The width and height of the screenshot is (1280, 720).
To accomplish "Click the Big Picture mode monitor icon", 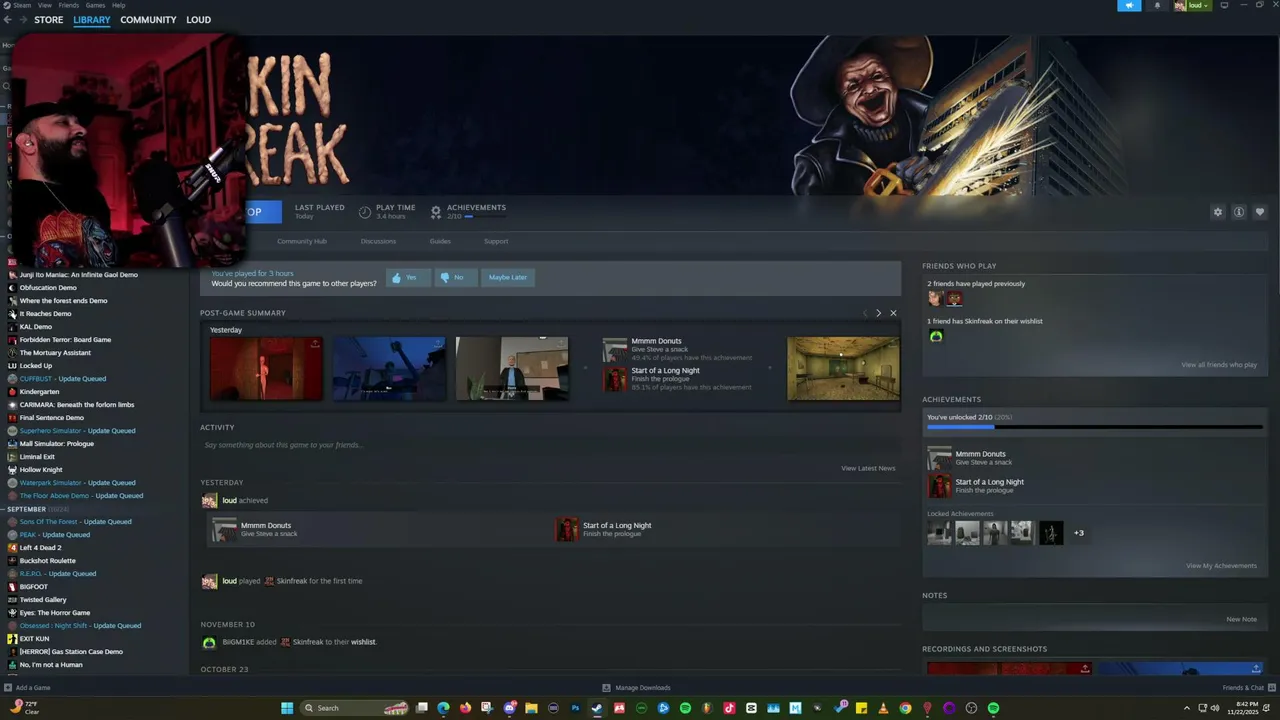I will point(1224,5).
